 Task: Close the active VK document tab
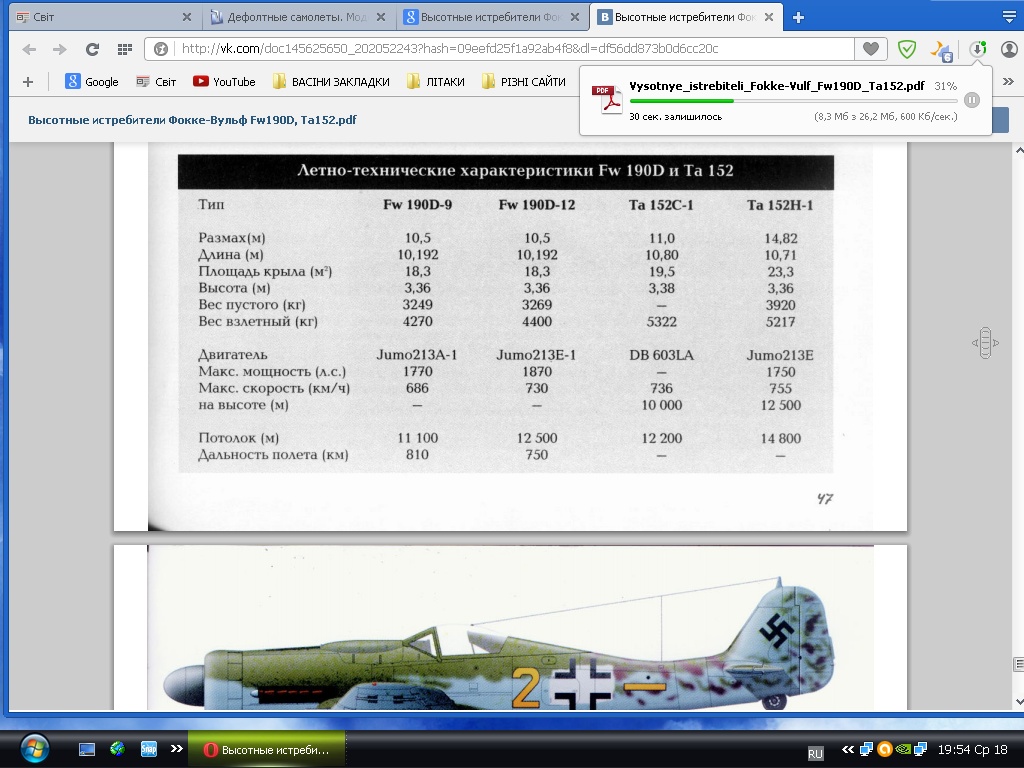point(769,17)
